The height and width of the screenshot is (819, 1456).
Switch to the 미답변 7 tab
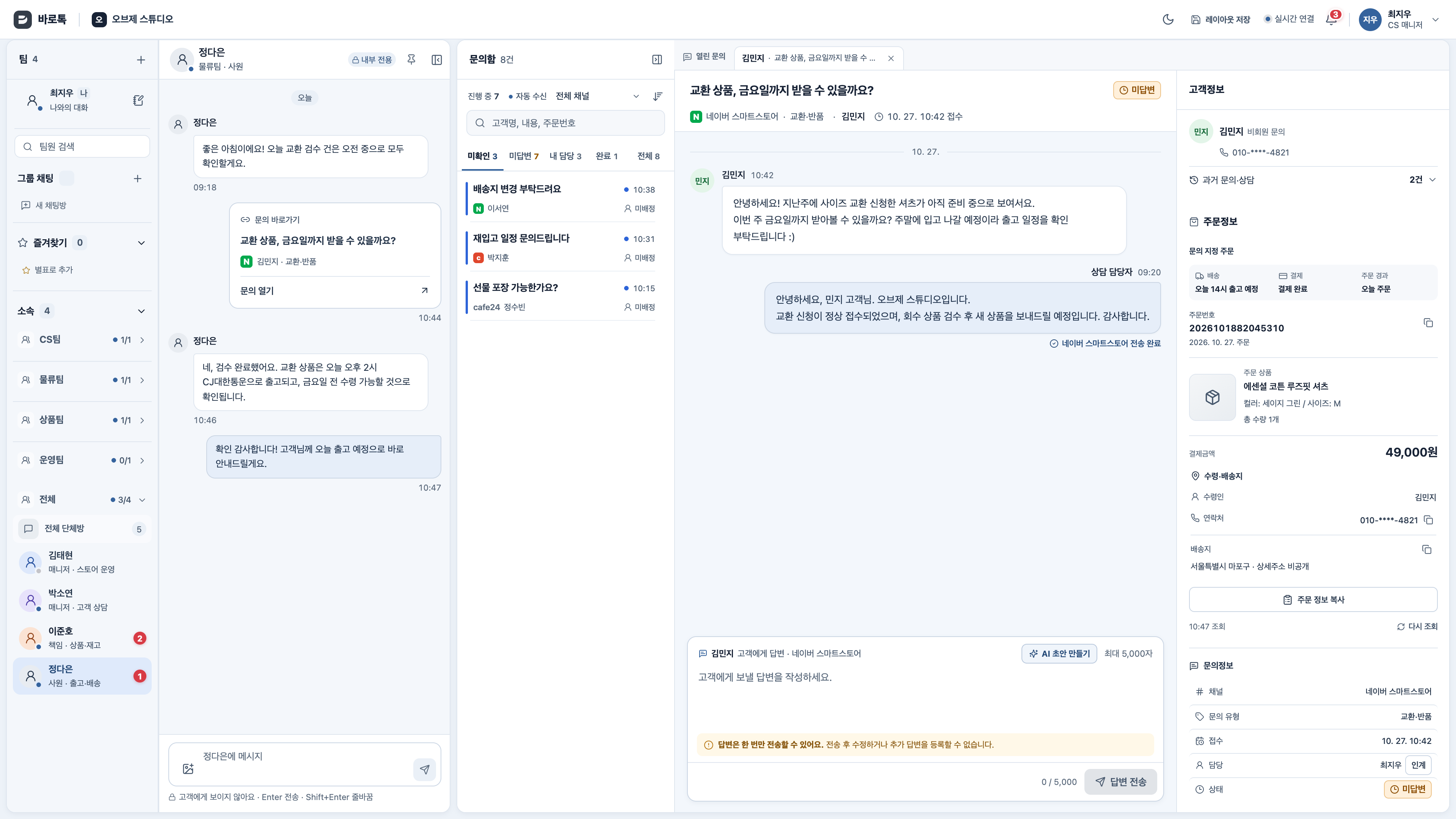click(x=523, y=156)
